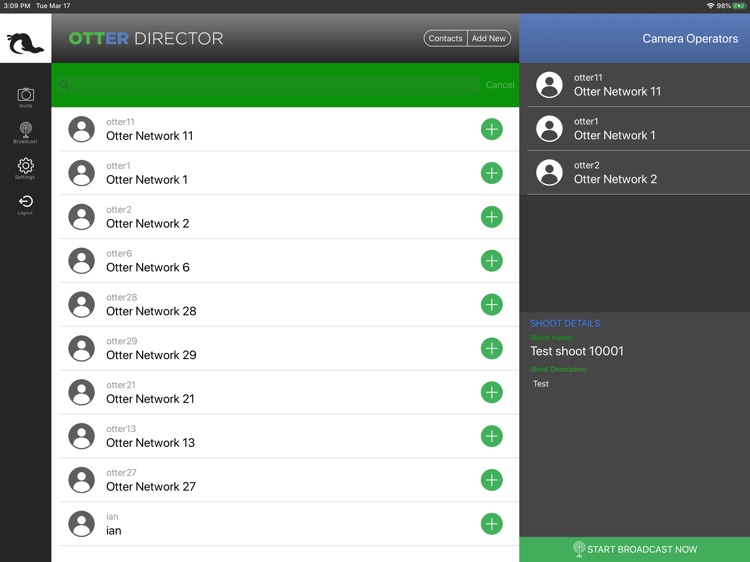Screen dimensions: 750x562
Task: Click otter2 avatar in Camera Operators panel
Action: click(549, 173)
